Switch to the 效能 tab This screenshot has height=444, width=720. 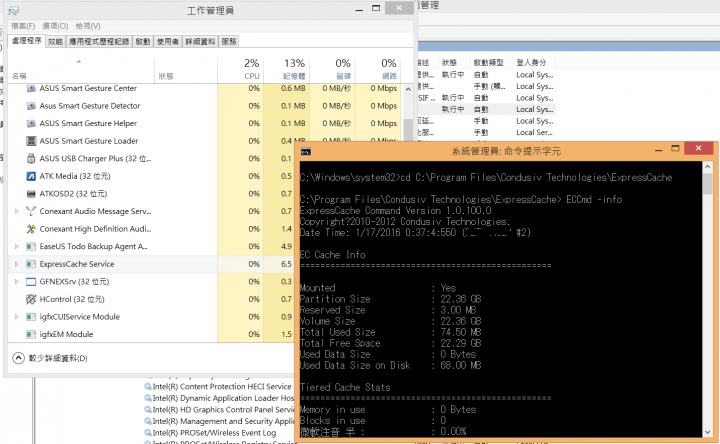pyautogui.click(x=55, y=41)
